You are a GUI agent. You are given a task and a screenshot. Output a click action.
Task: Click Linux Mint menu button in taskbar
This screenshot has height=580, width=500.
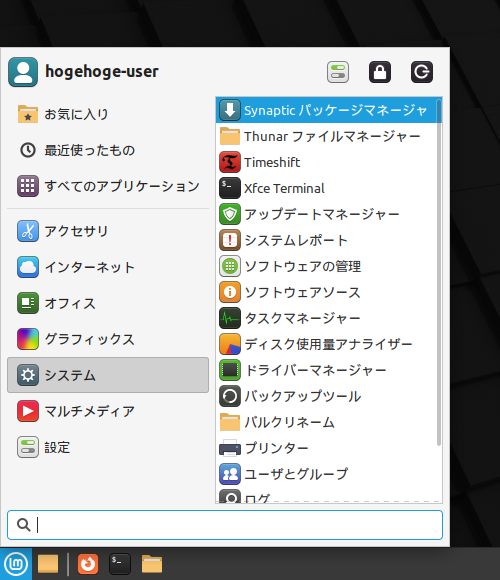pyautogui.click(x=16, y=564)
